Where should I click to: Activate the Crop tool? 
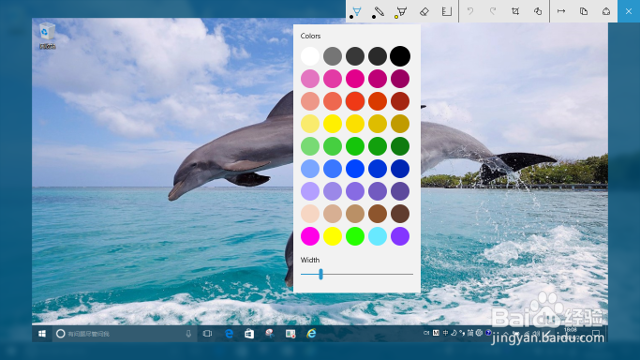pos(515,11)
